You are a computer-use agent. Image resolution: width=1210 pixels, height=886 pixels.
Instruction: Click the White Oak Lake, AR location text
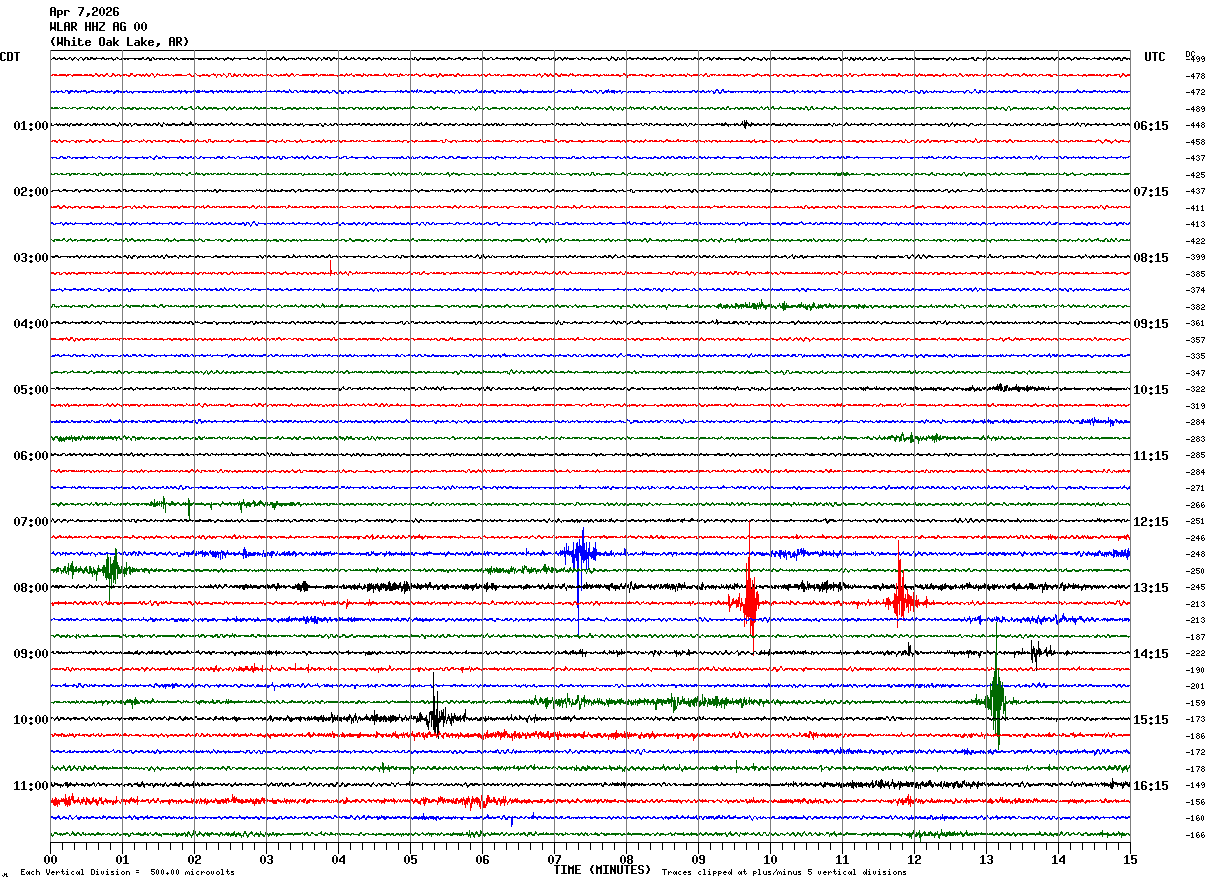coord(119,42)
